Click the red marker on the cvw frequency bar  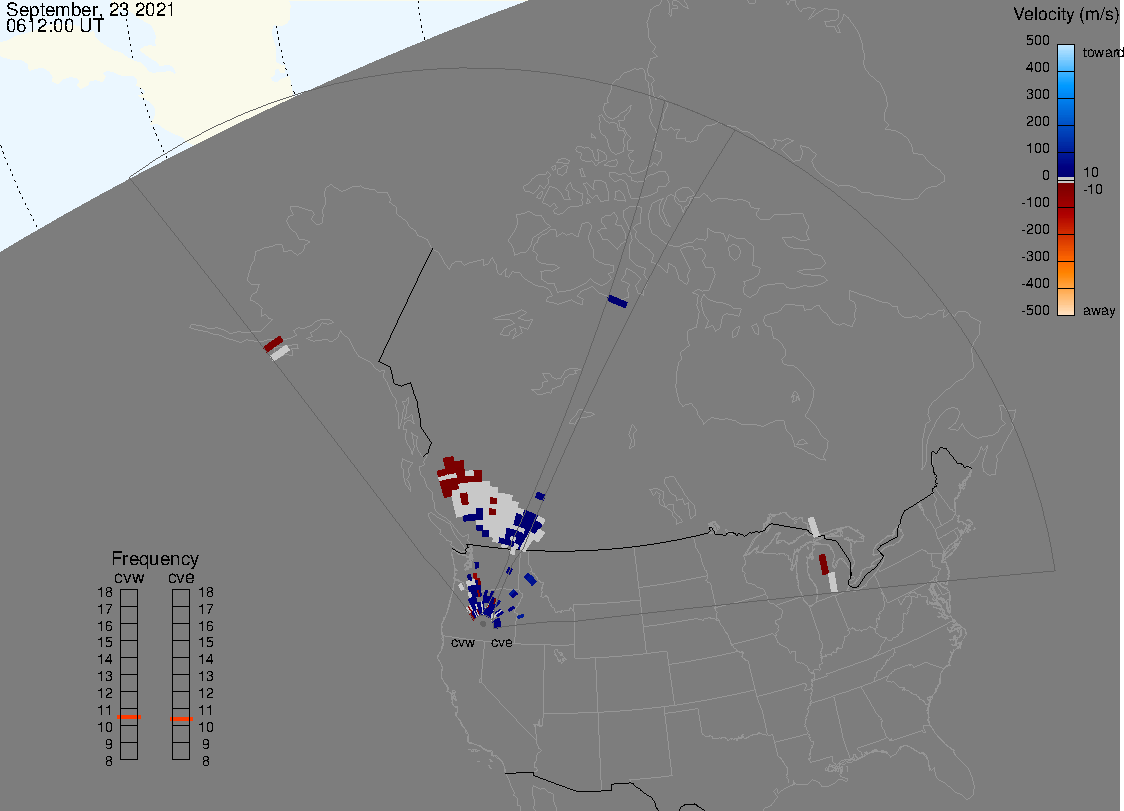(129, 717)
